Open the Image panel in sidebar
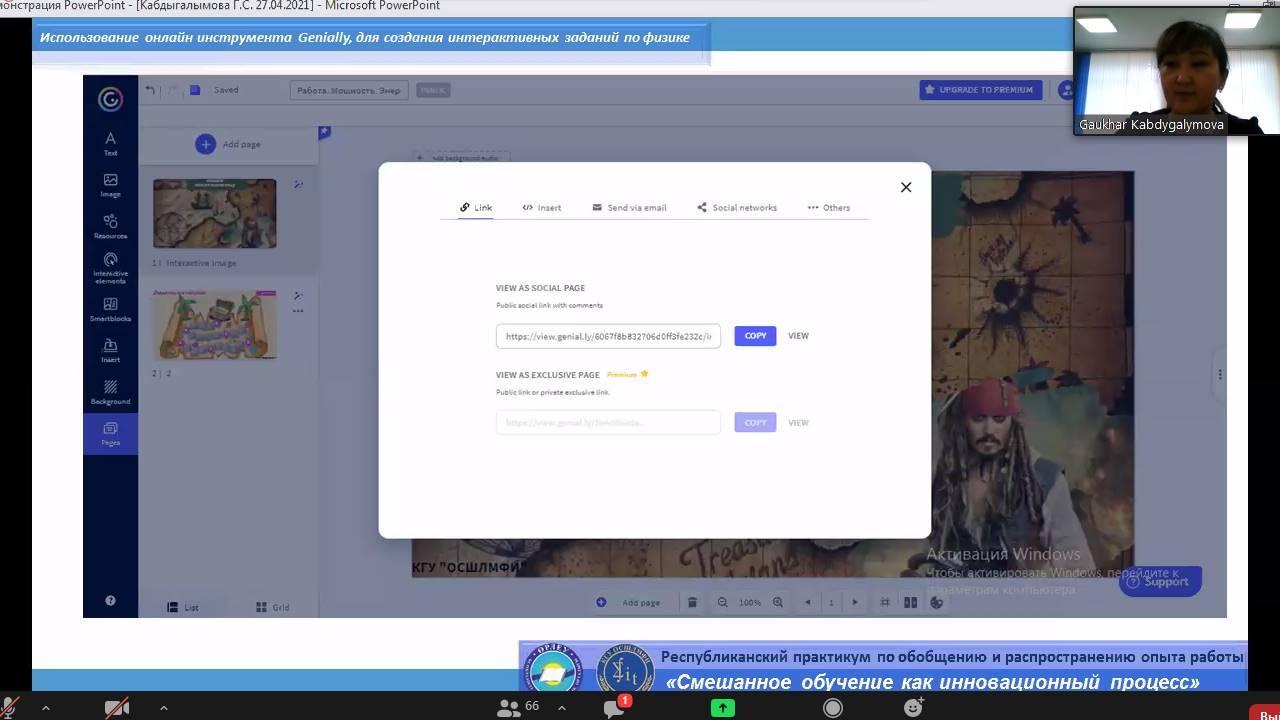 [x=110, y=185]
